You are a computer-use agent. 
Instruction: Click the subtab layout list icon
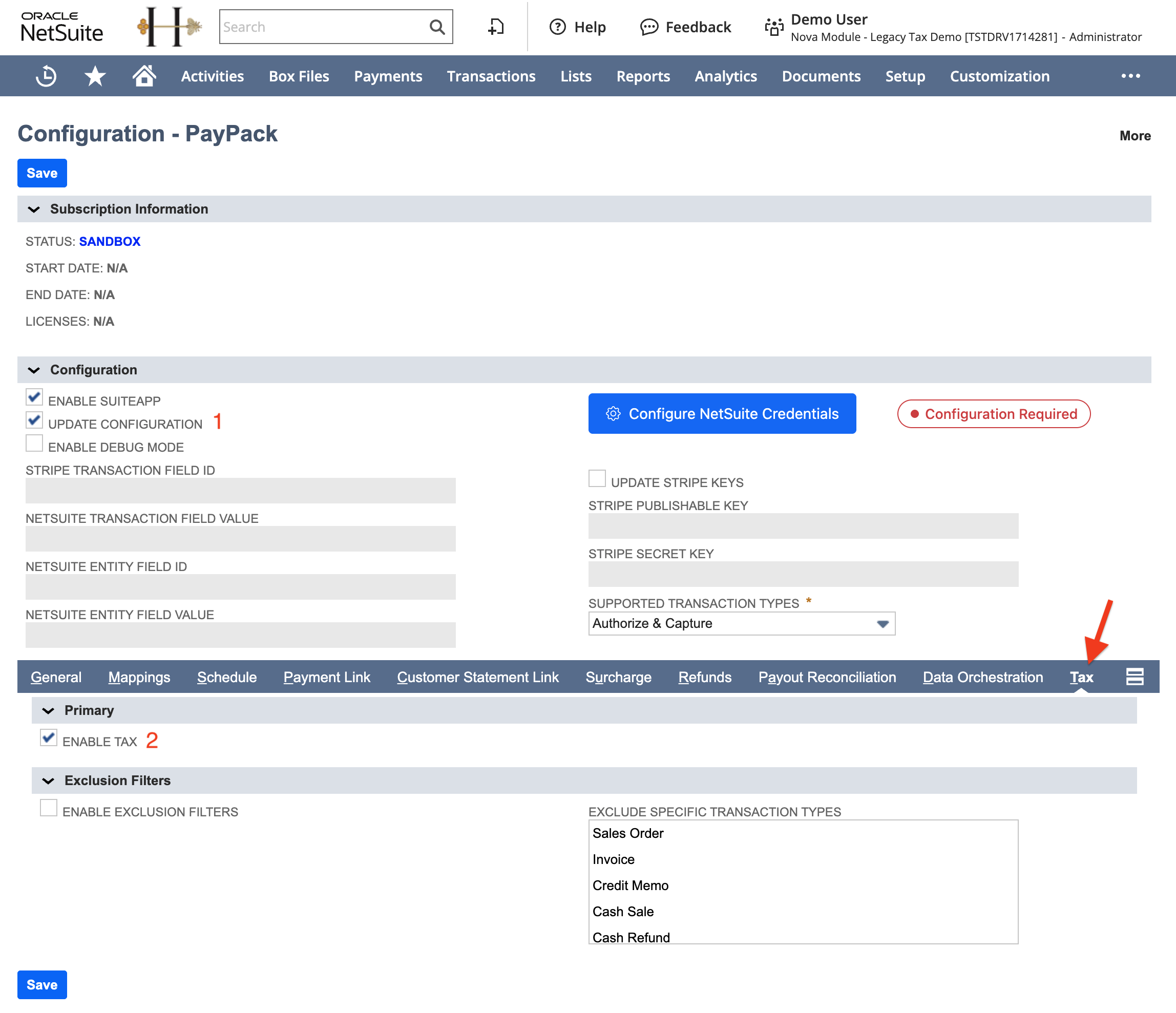pos(1135,677)
